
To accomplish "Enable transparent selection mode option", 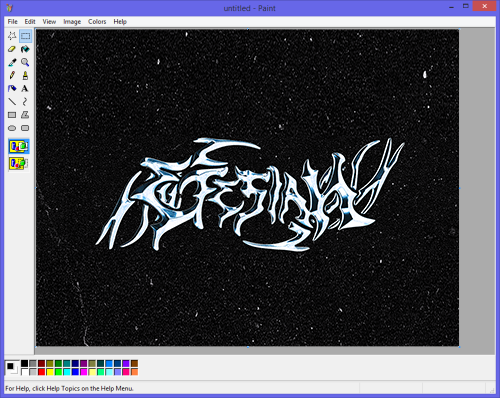I will [19, 163].
